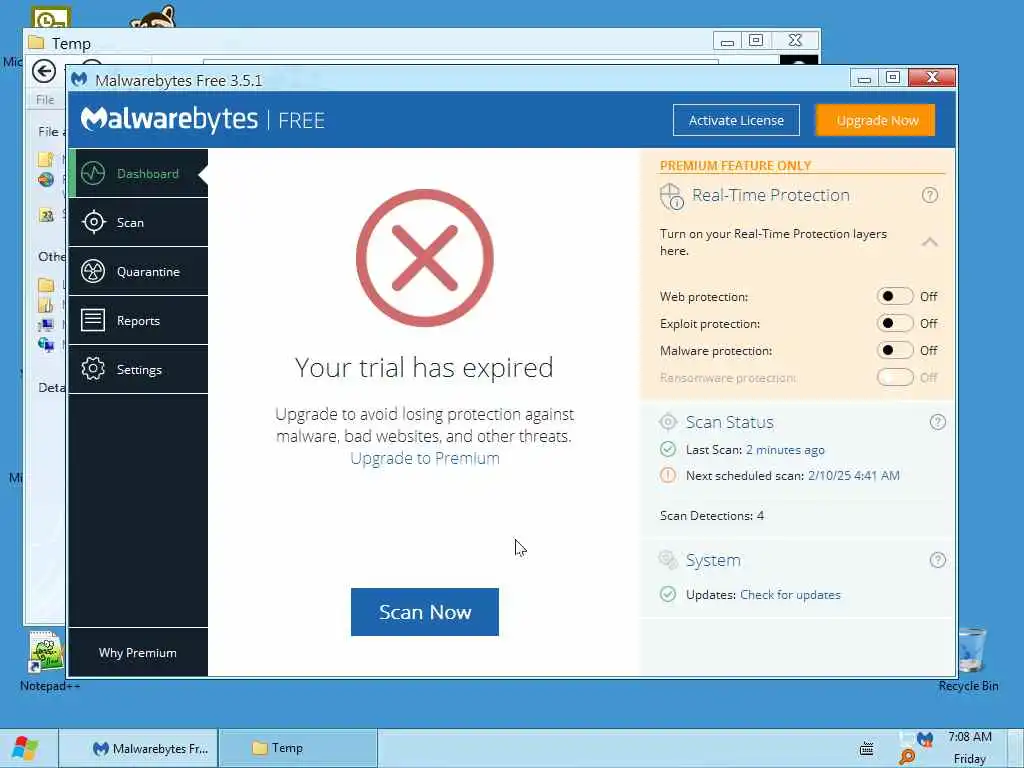Image resolution: width=1024 pixels, height=768 pixels.
Task: Click the Notepad++ desktop shortcut
Action: point(48,661)
